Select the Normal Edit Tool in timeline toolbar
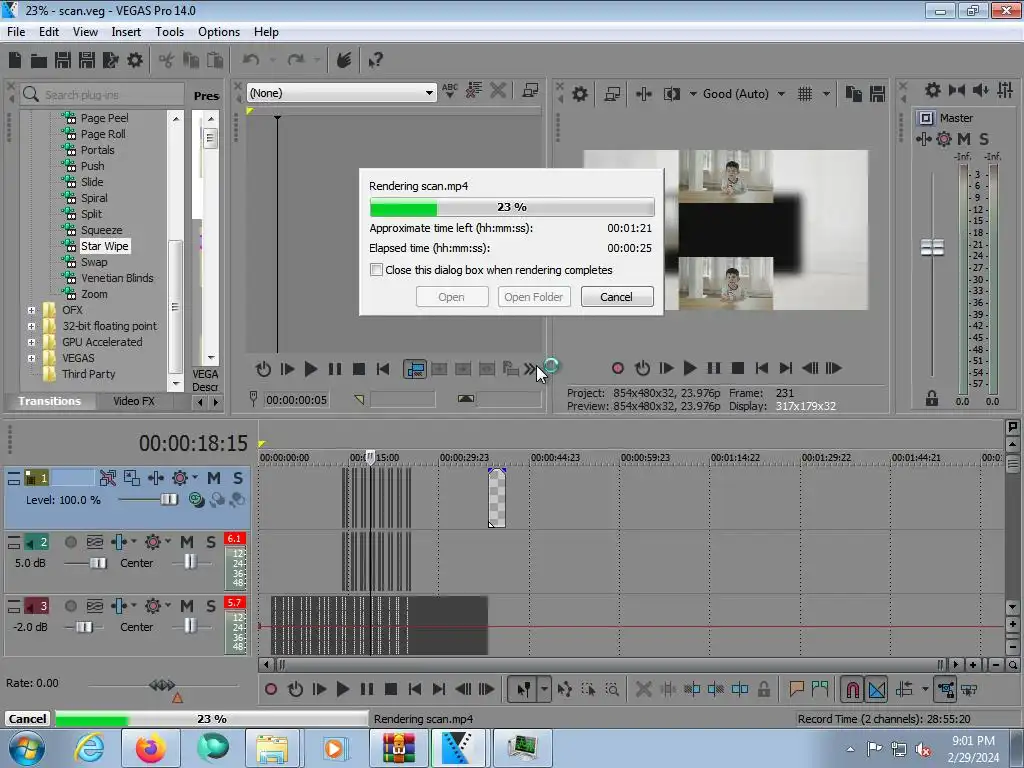This screenshot has height=768, width=1024. [x=524, y=689]
